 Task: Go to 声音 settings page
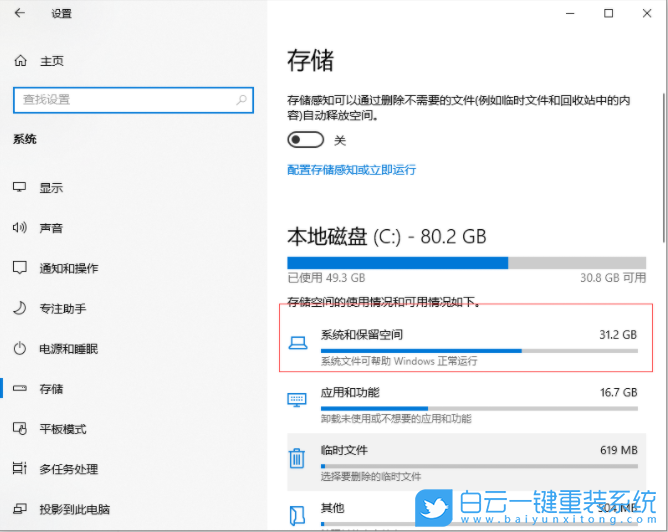pyautogui.click(x=51, y=228)
